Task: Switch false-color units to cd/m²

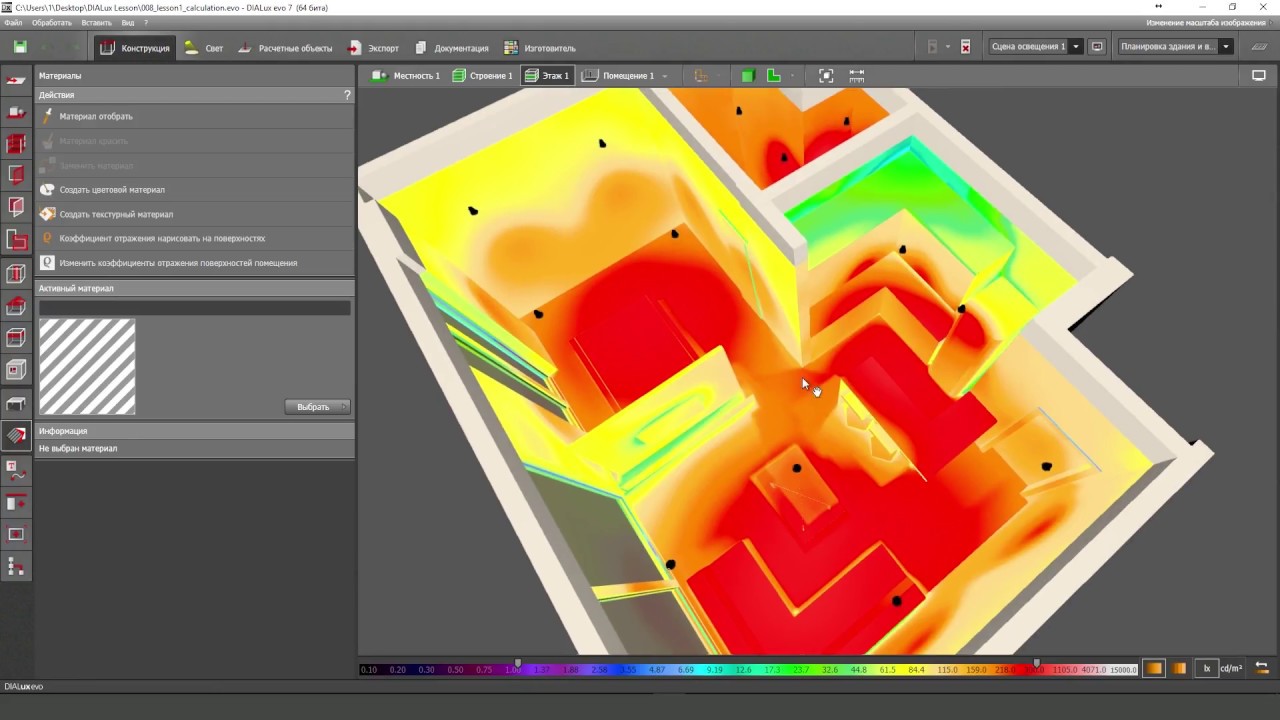Action: (x=1230, y=669)
